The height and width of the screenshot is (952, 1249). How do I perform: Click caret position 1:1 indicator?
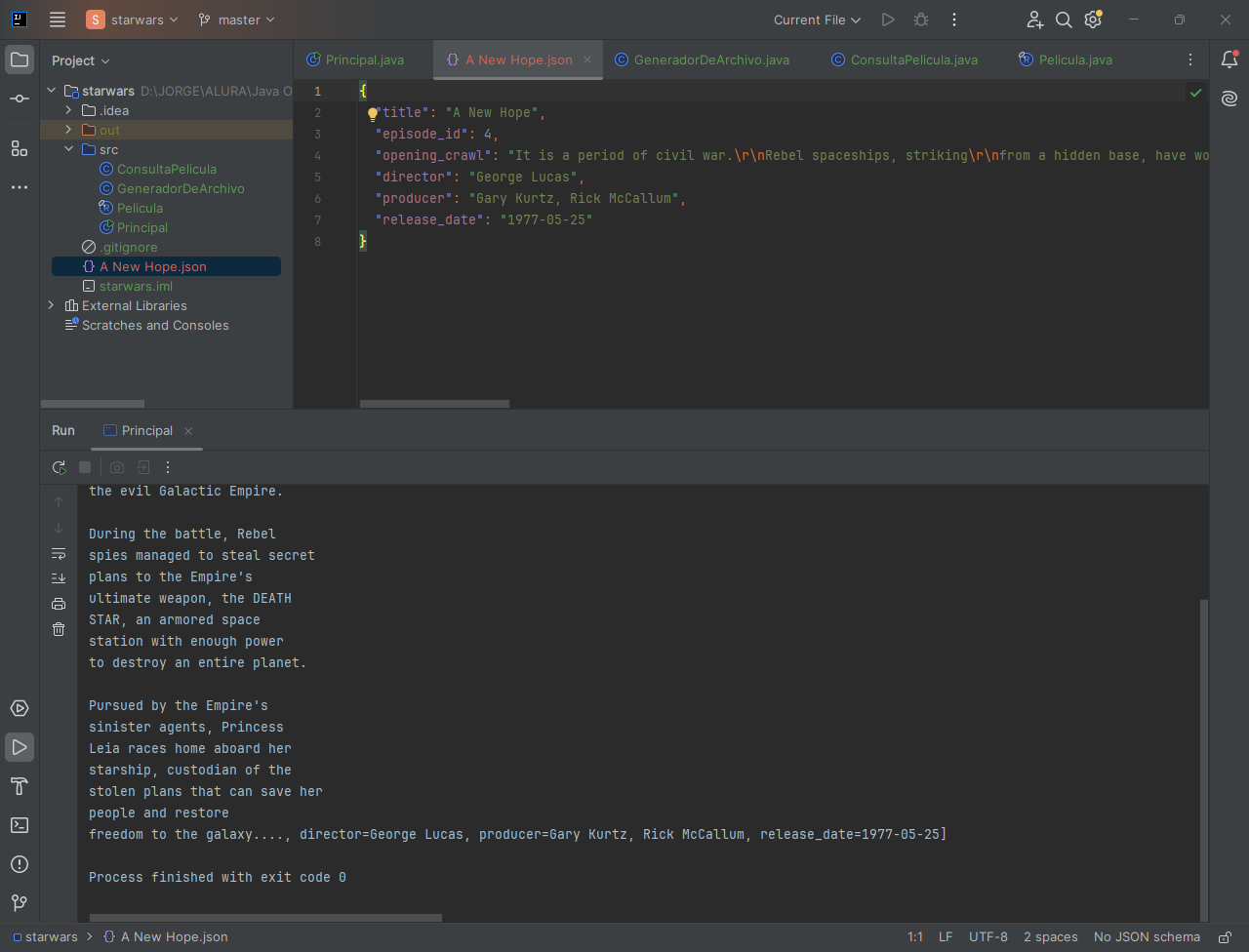click(x=915, y=937)
